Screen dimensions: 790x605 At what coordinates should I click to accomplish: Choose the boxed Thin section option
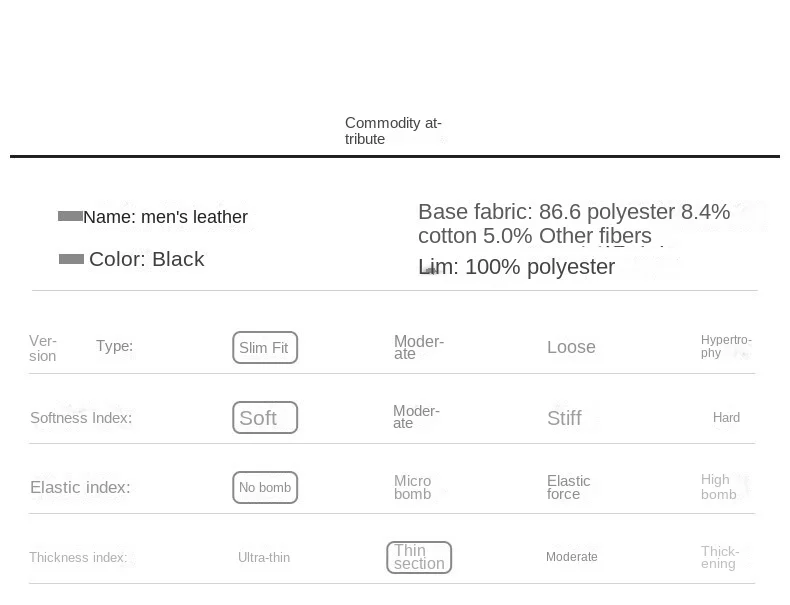point(419,557)
